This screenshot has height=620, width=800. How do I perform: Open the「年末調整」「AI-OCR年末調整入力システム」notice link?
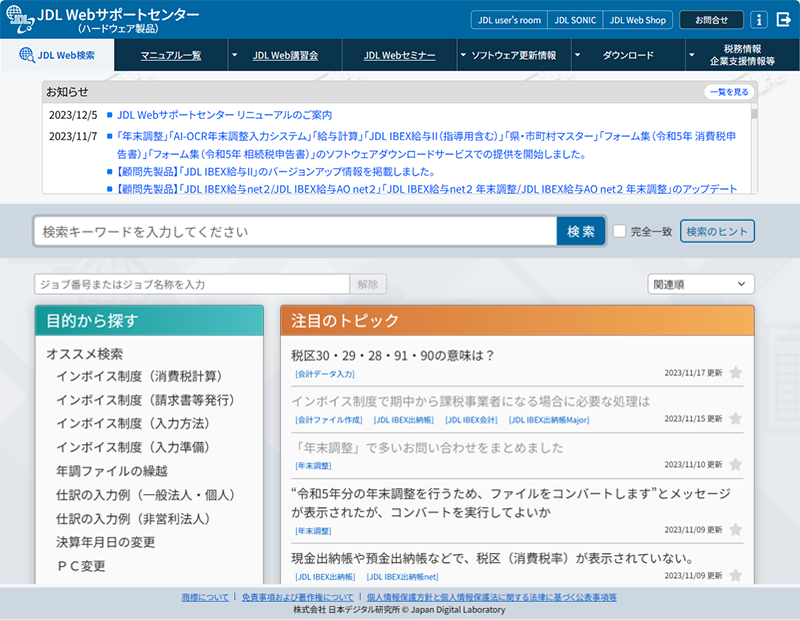pos(427,145)
